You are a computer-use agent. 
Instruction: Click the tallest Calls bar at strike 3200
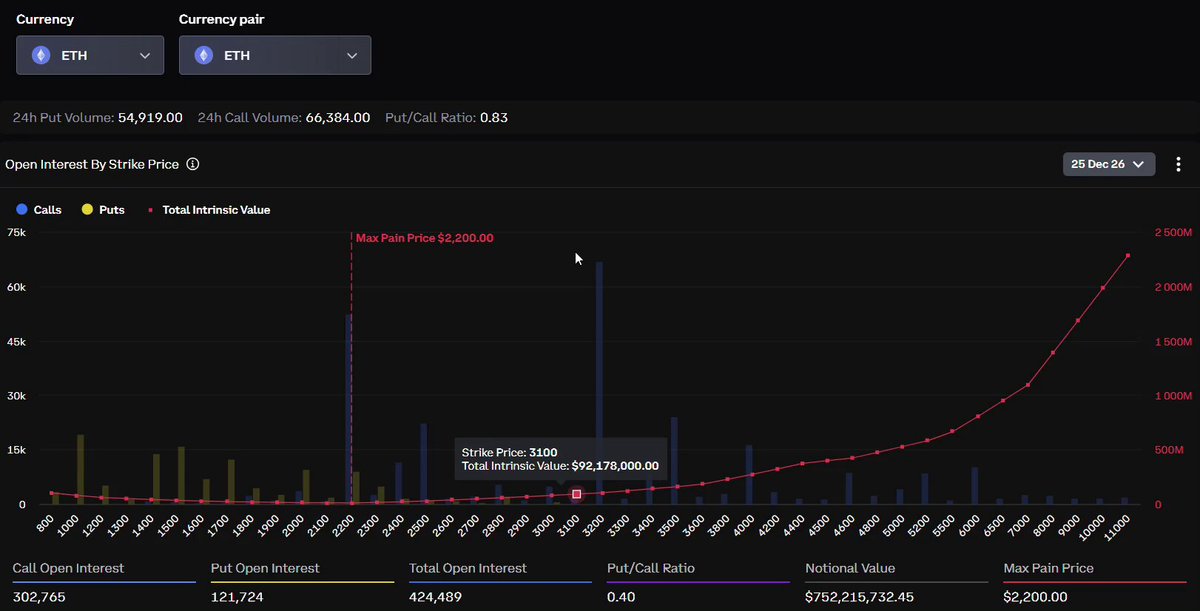[599, 383]
